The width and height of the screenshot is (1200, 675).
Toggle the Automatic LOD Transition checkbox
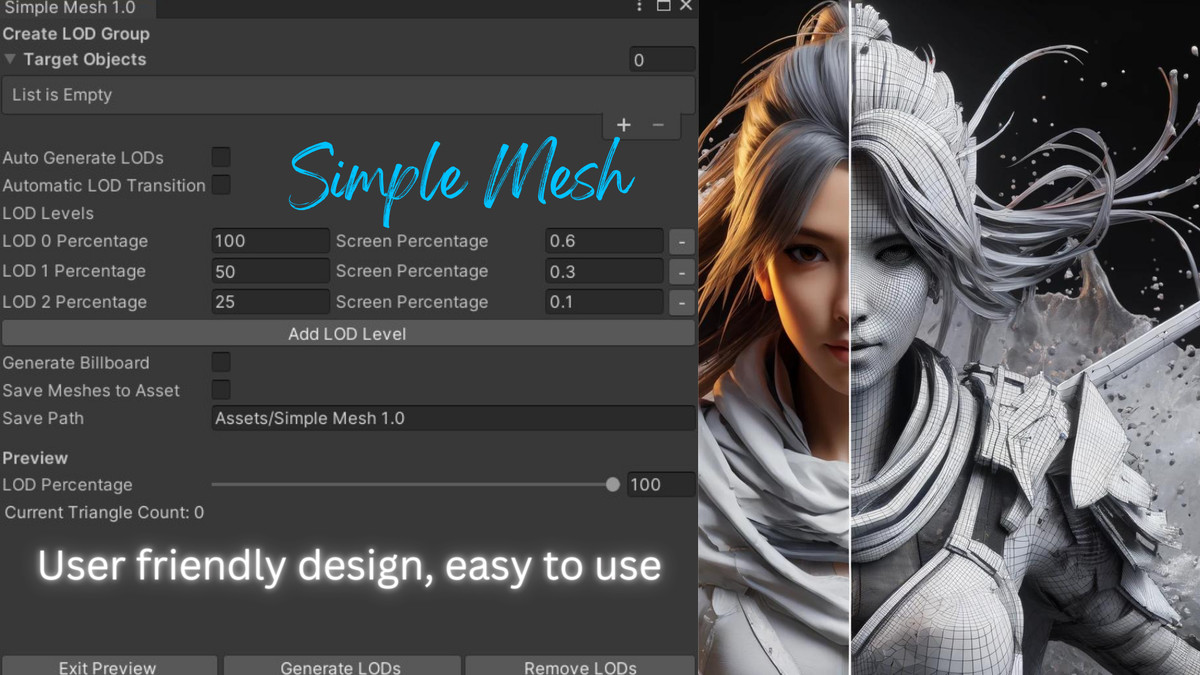click(221, 185)
